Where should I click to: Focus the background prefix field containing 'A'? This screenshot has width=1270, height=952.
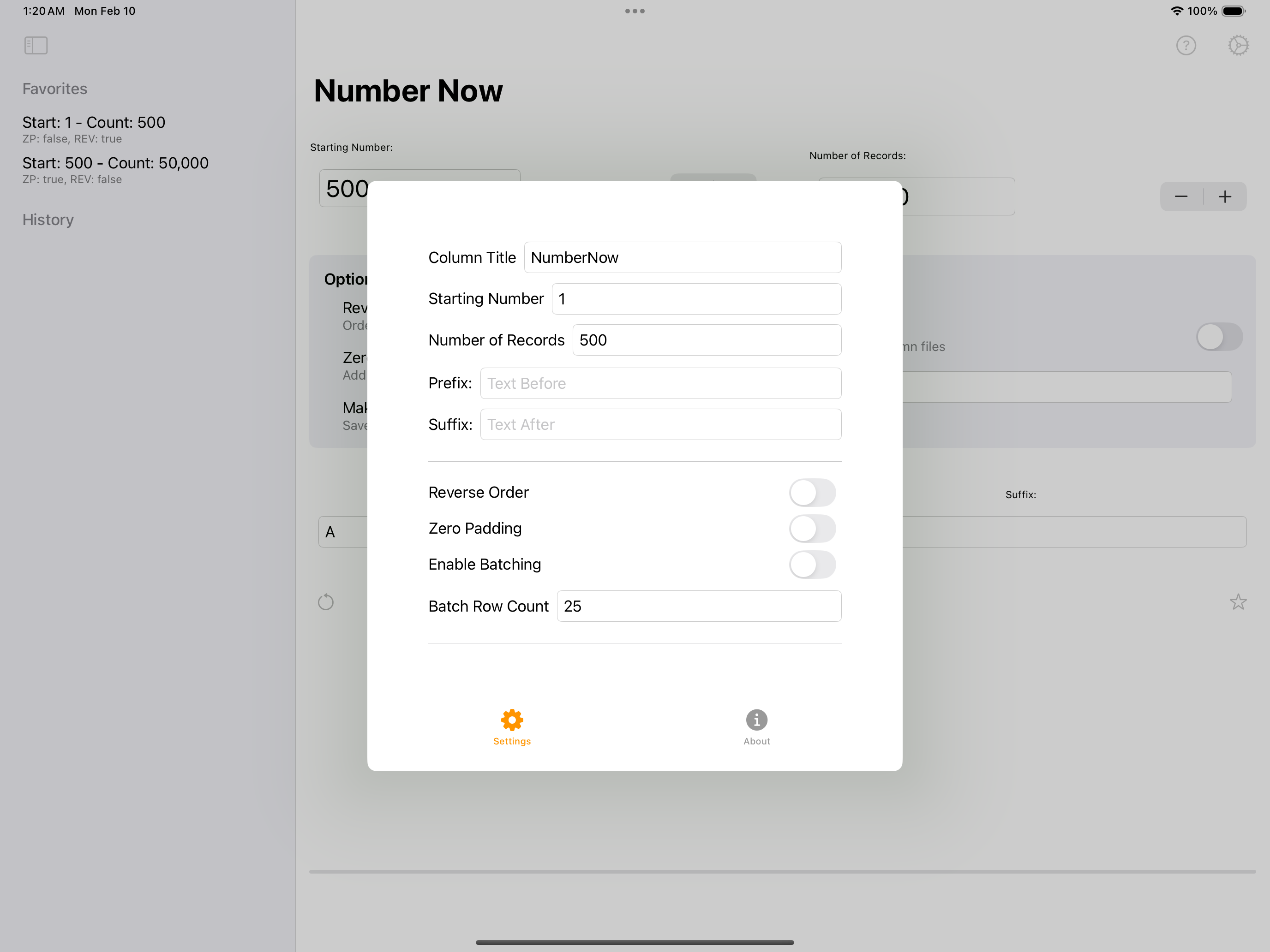343,532
